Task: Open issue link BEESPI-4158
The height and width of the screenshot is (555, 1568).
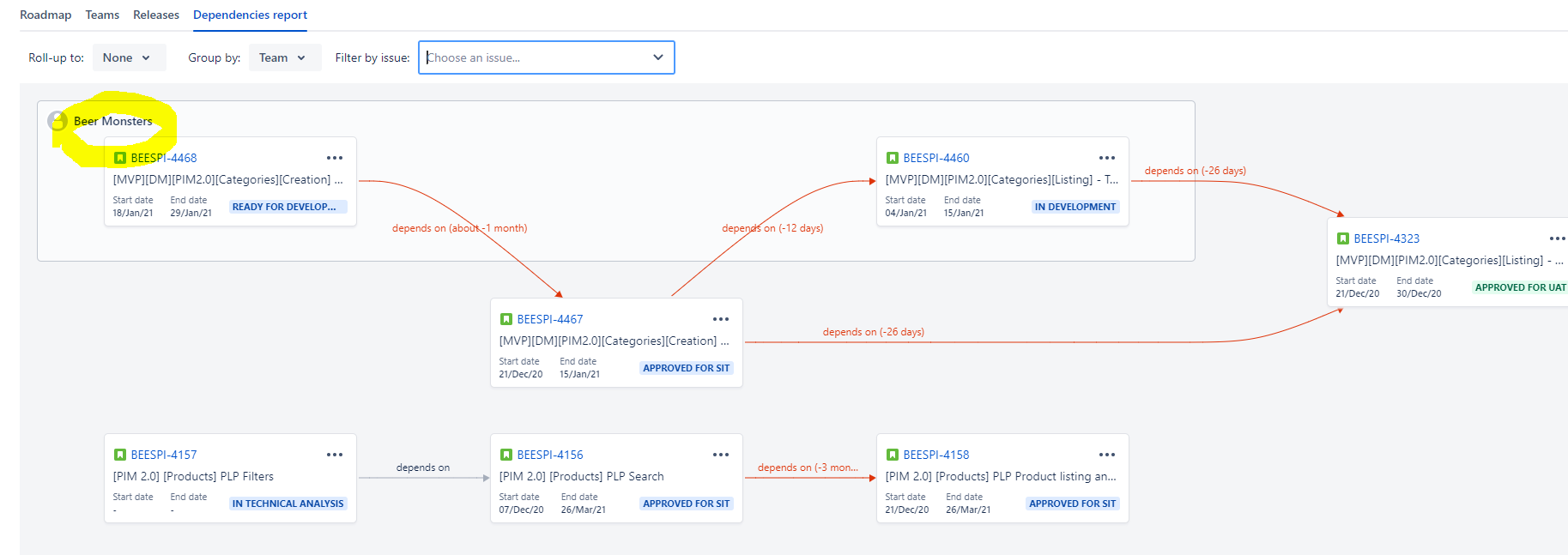Action: (x=936, y=455)
